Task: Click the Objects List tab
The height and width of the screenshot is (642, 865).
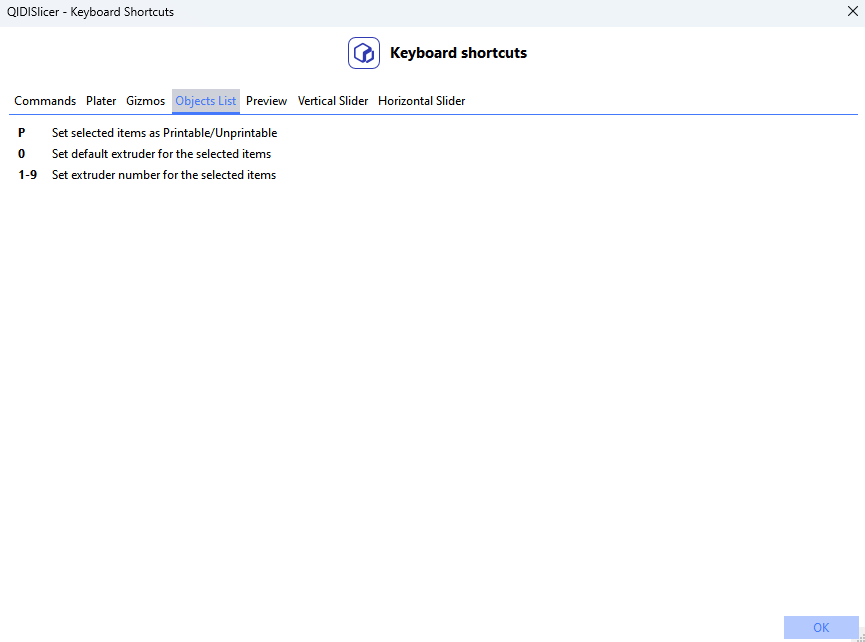Action: [x=206, y=101]
